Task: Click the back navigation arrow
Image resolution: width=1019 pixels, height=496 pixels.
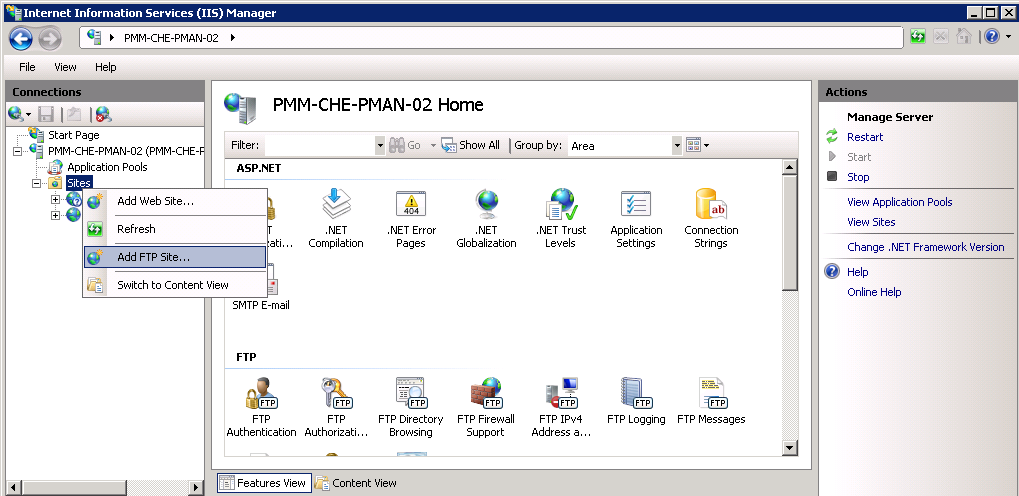Action: [x=21, y=38]
